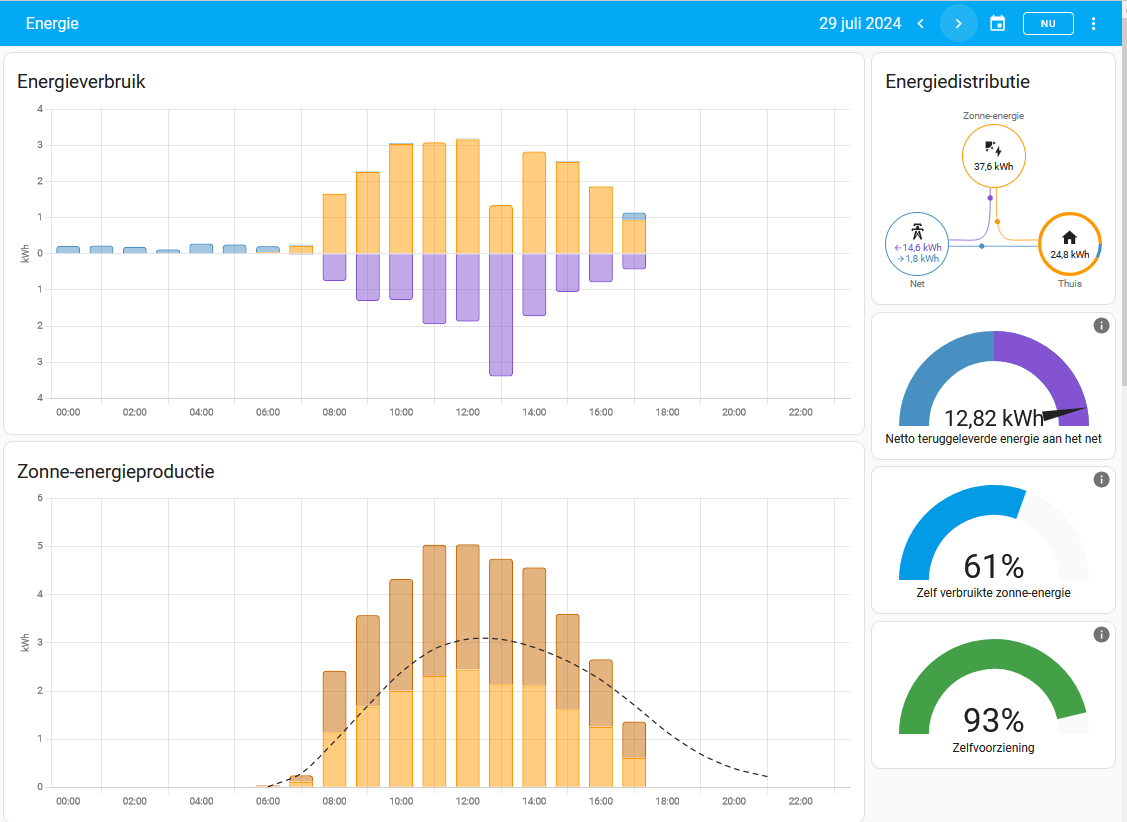Show info for net returned energy gauge
This screenshot has width=1127, height=822.
1101,326
